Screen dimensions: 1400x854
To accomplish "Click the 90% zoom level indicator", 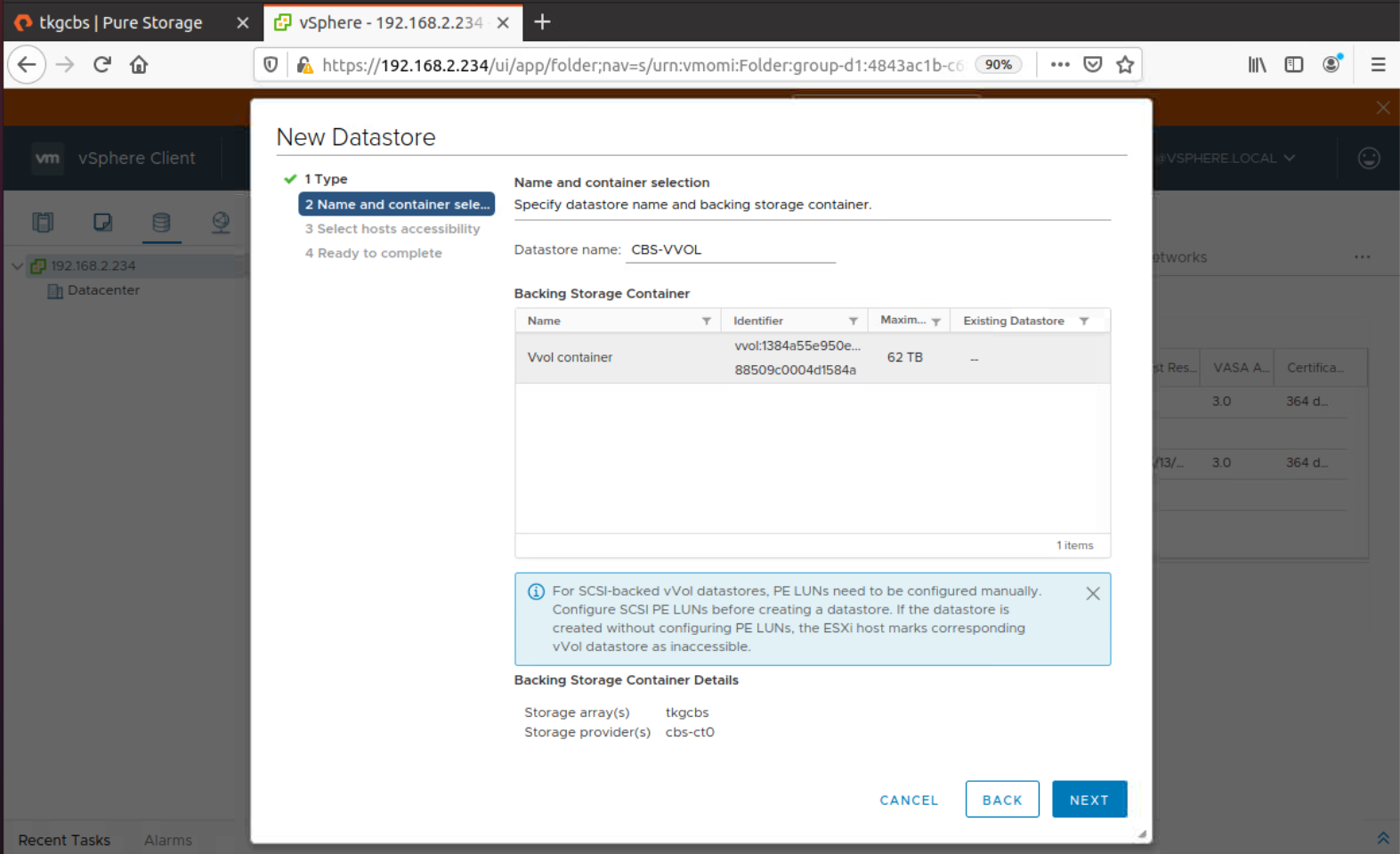I will (999, 65).
